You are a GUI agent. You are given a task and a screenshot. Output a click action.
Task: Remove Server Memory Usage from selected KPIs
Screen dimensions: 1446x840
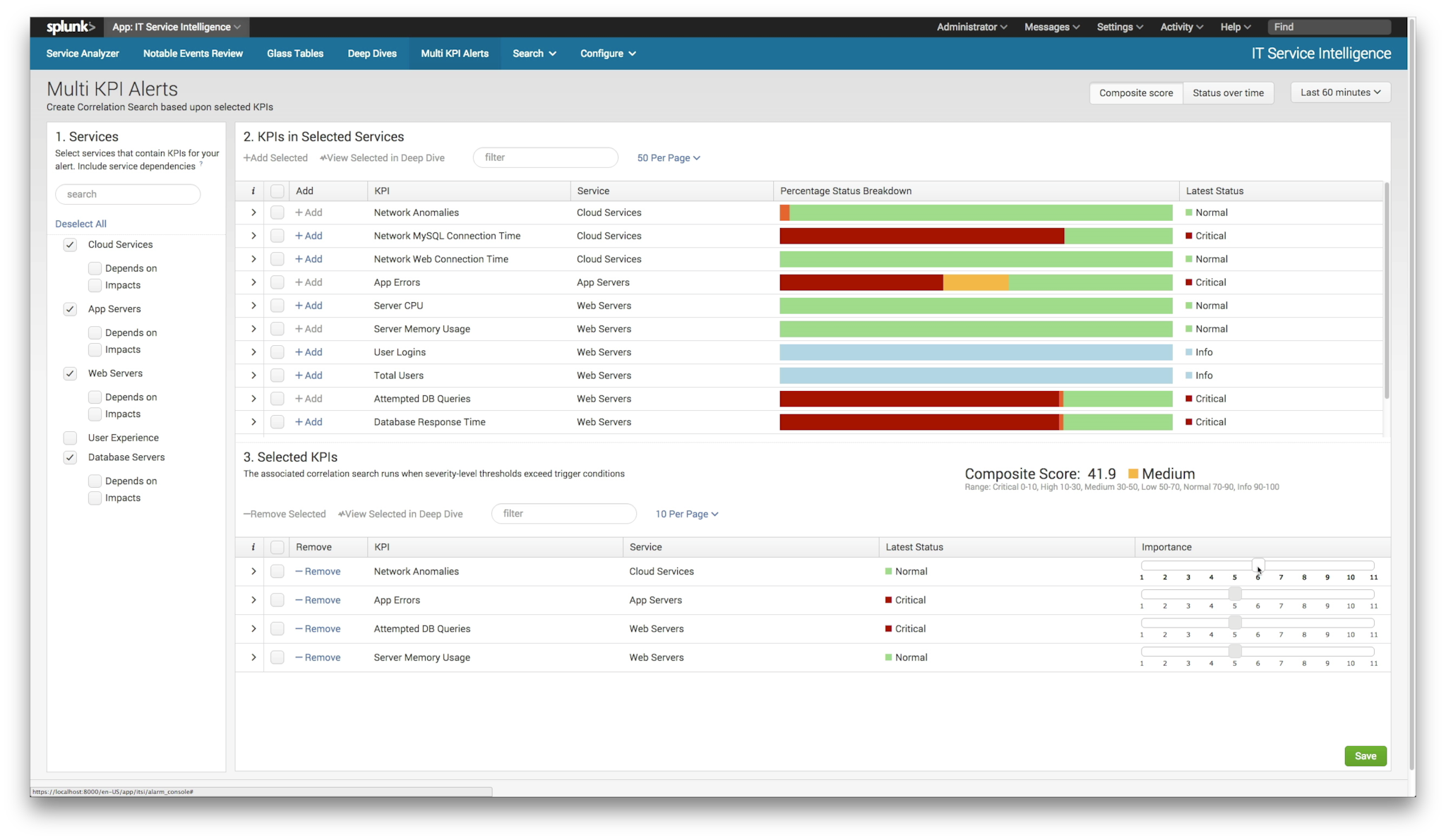coord(318,658)
